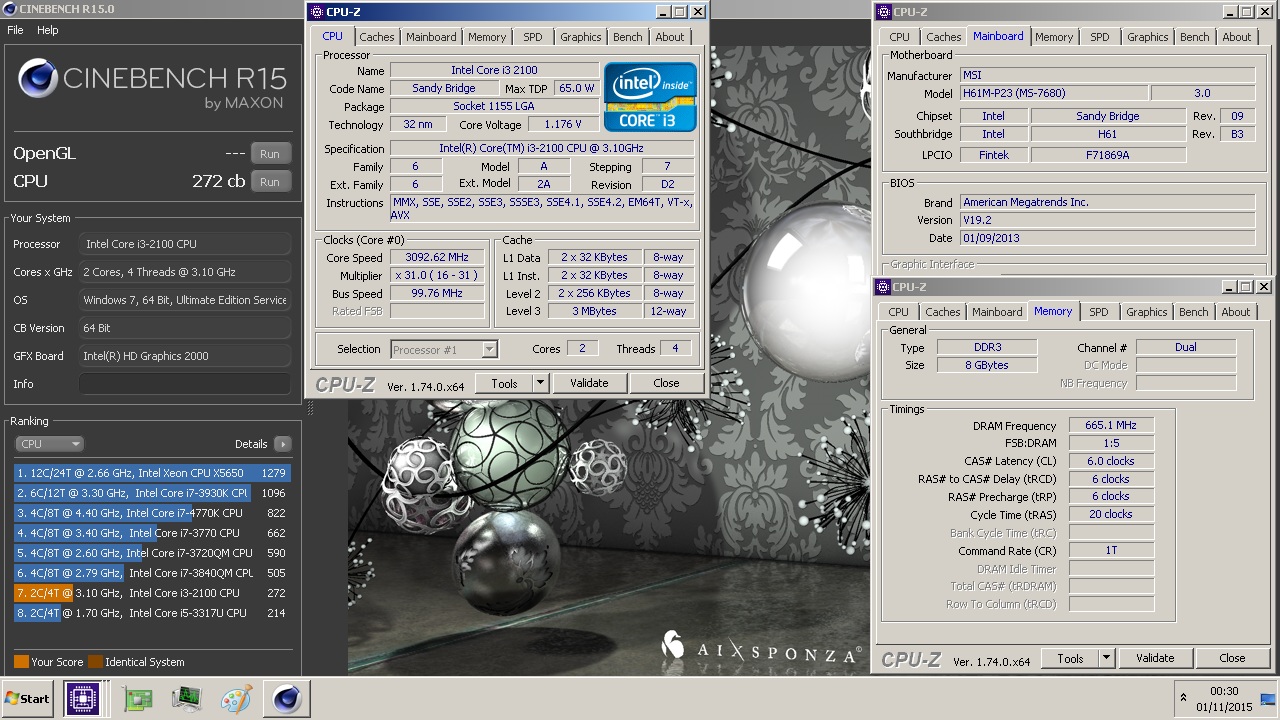Switch to Mainboard tab in center CPU-Z
1280x720 pixels.
[431, 37]
